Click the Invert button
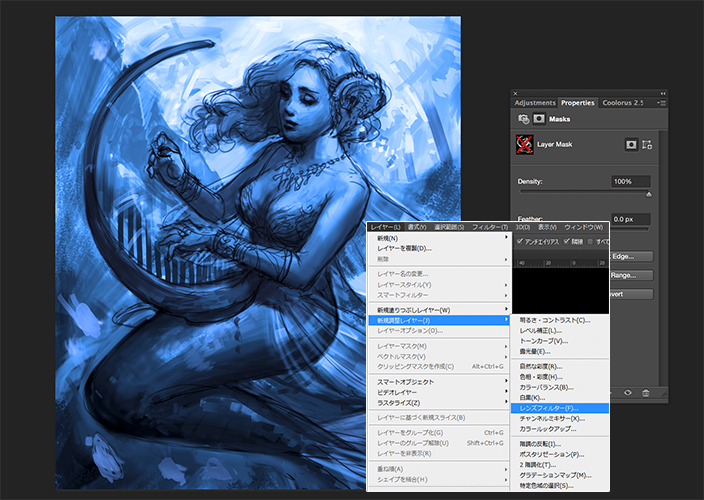This screenshot has height=500, width=704. 631,294
